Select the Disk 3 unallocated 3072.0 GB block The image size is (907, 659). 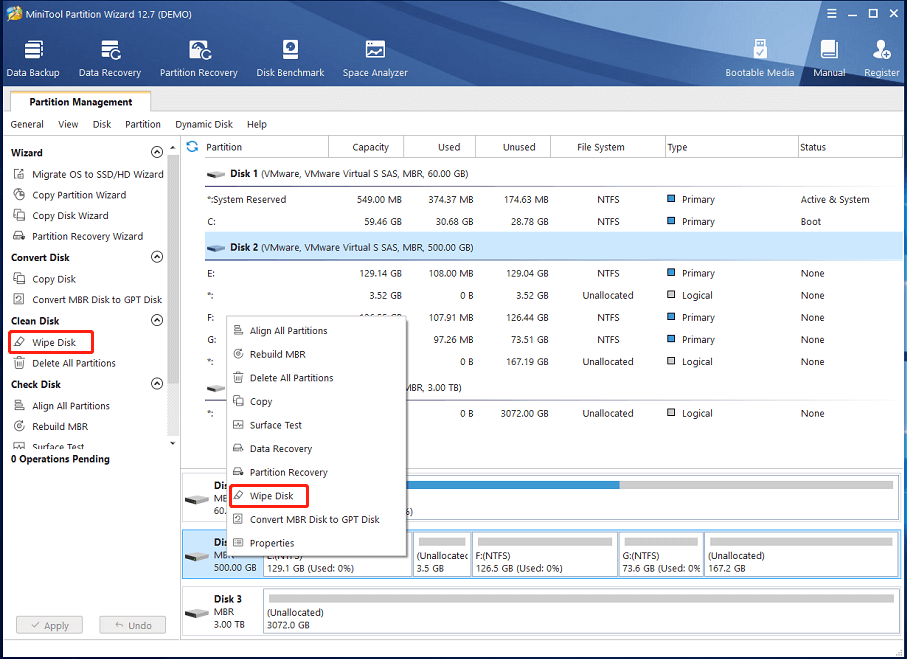pos(581,611)
